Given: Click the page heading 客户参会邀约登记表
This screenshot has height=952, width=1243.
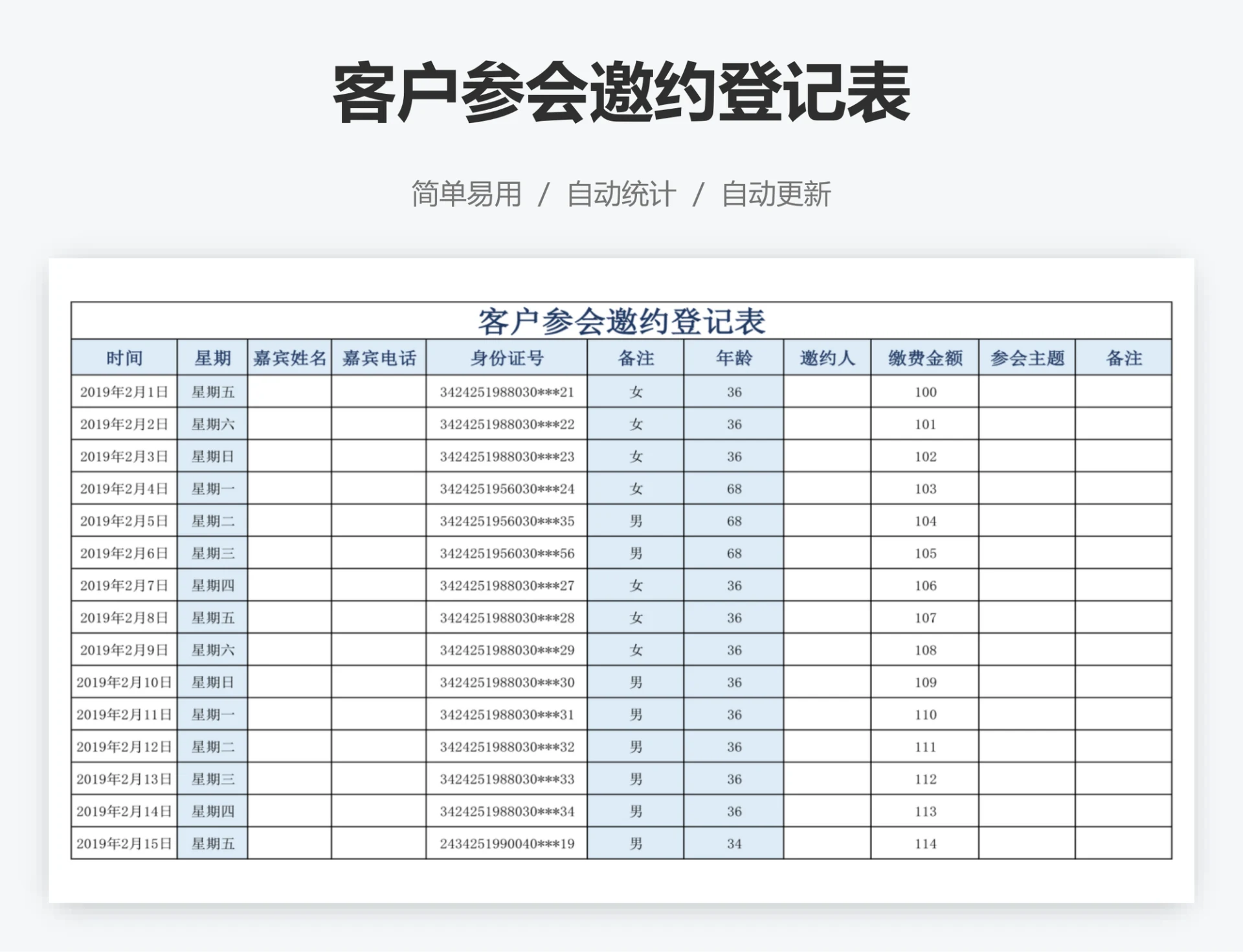Looking at the screenshot, I should pyautogui.click(x=620, y=95).
